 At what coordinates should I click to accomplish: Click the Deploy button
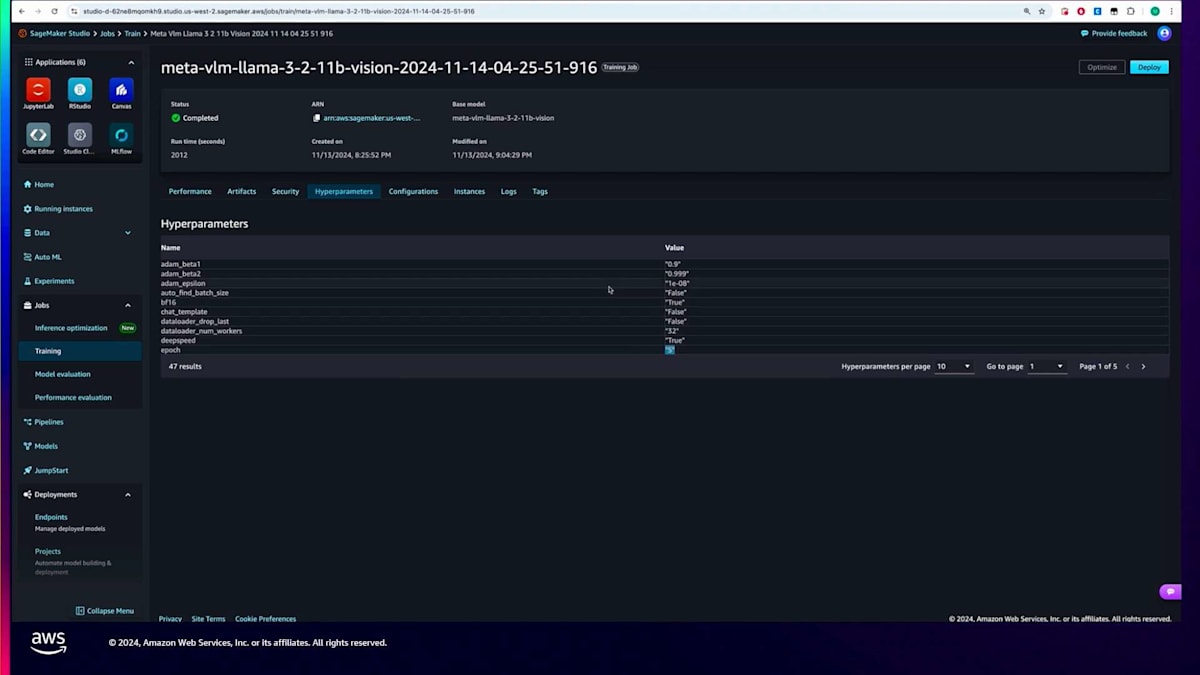coord(1149,67)
